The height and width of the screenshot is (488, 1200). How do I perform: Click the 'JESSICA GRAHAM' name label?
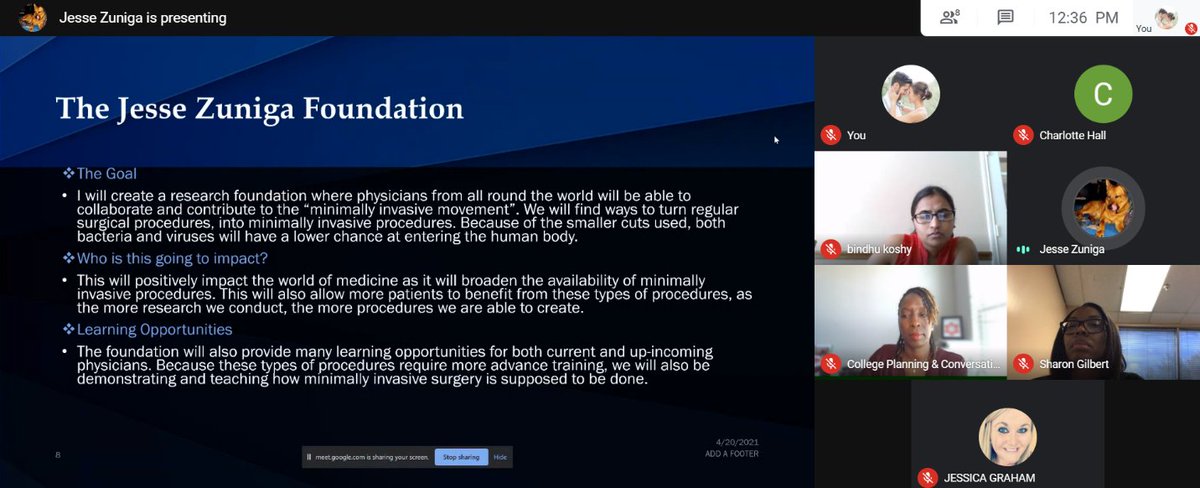(x=988, y=477)
